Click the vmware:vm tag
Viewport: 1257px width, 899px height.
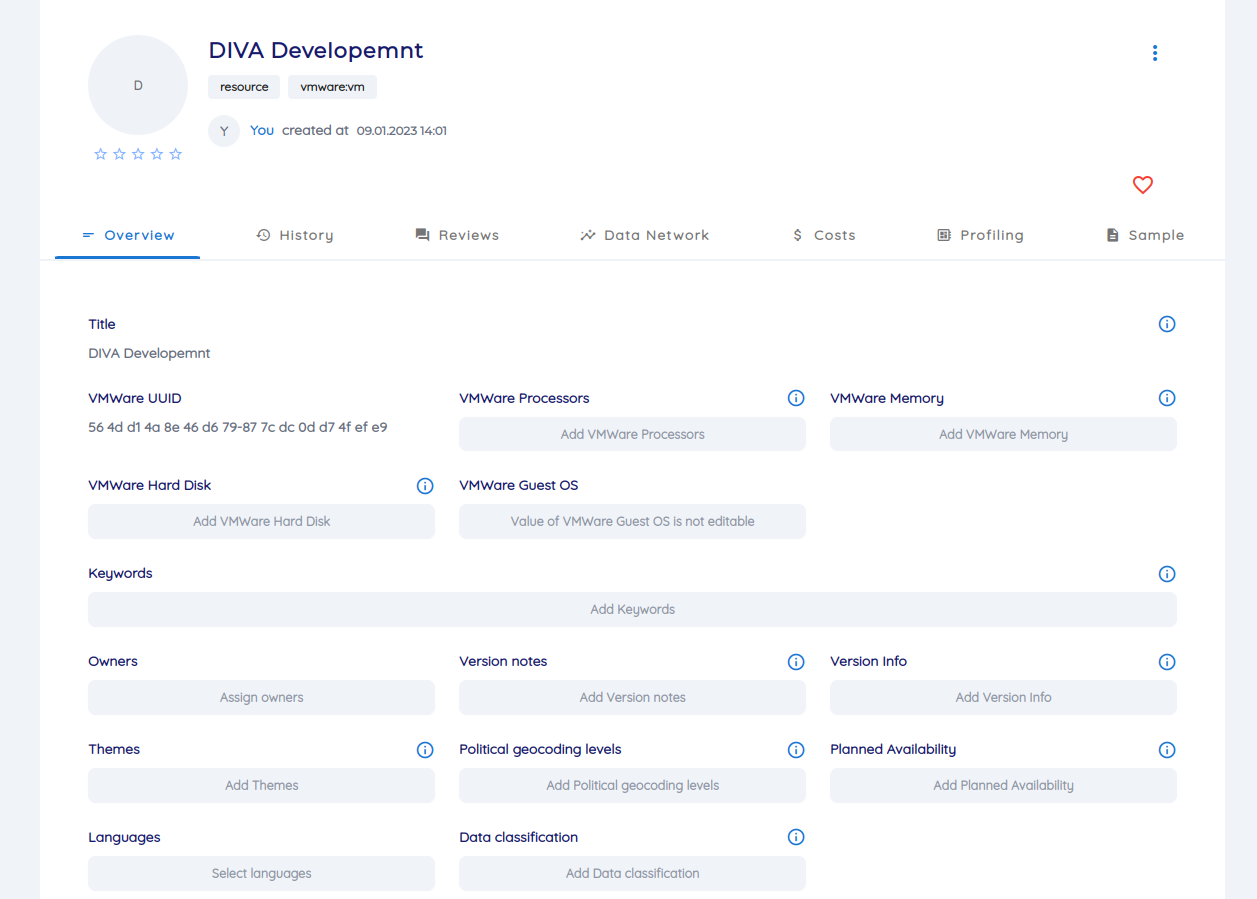(332, 87)
